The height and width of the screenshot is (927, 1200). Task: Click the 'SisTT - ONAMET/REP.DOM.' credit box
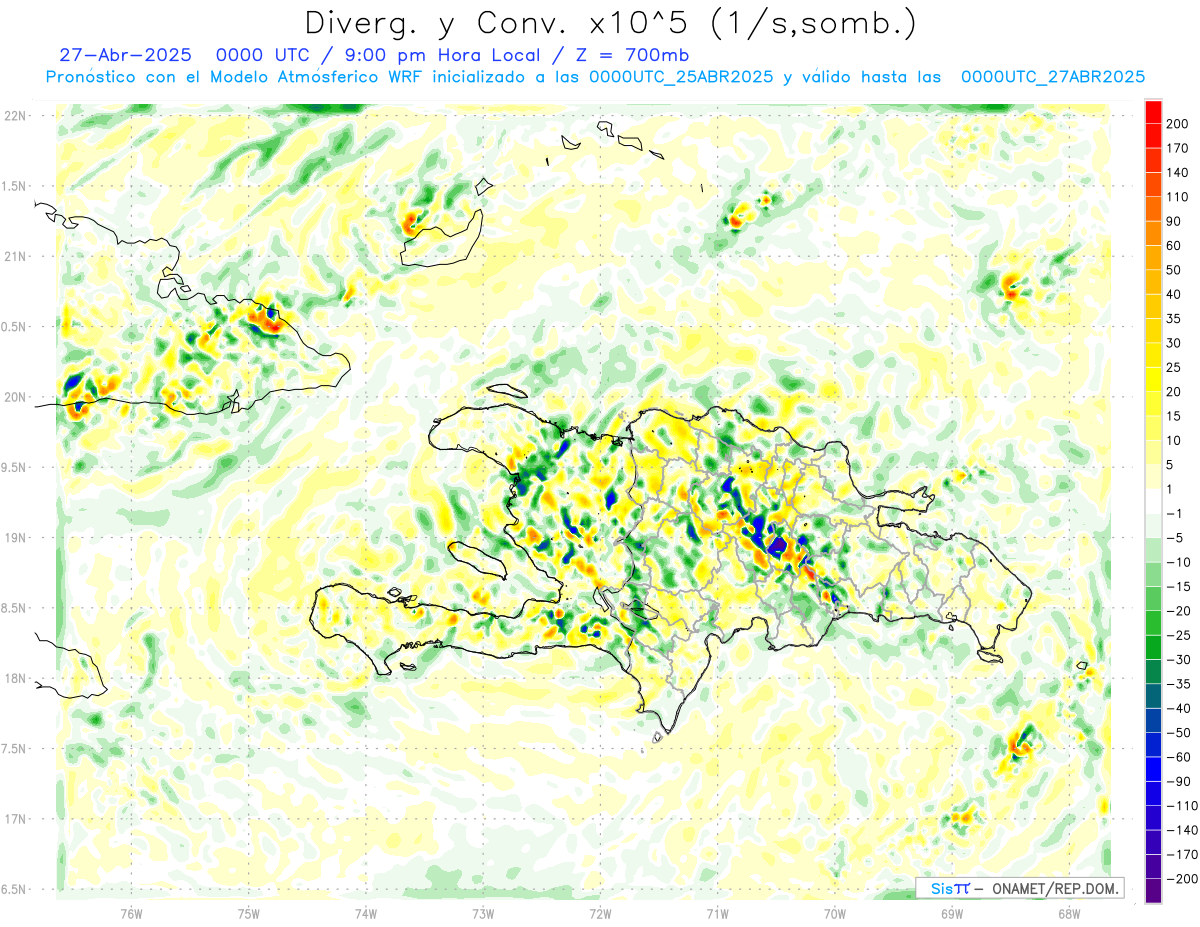1020,888
